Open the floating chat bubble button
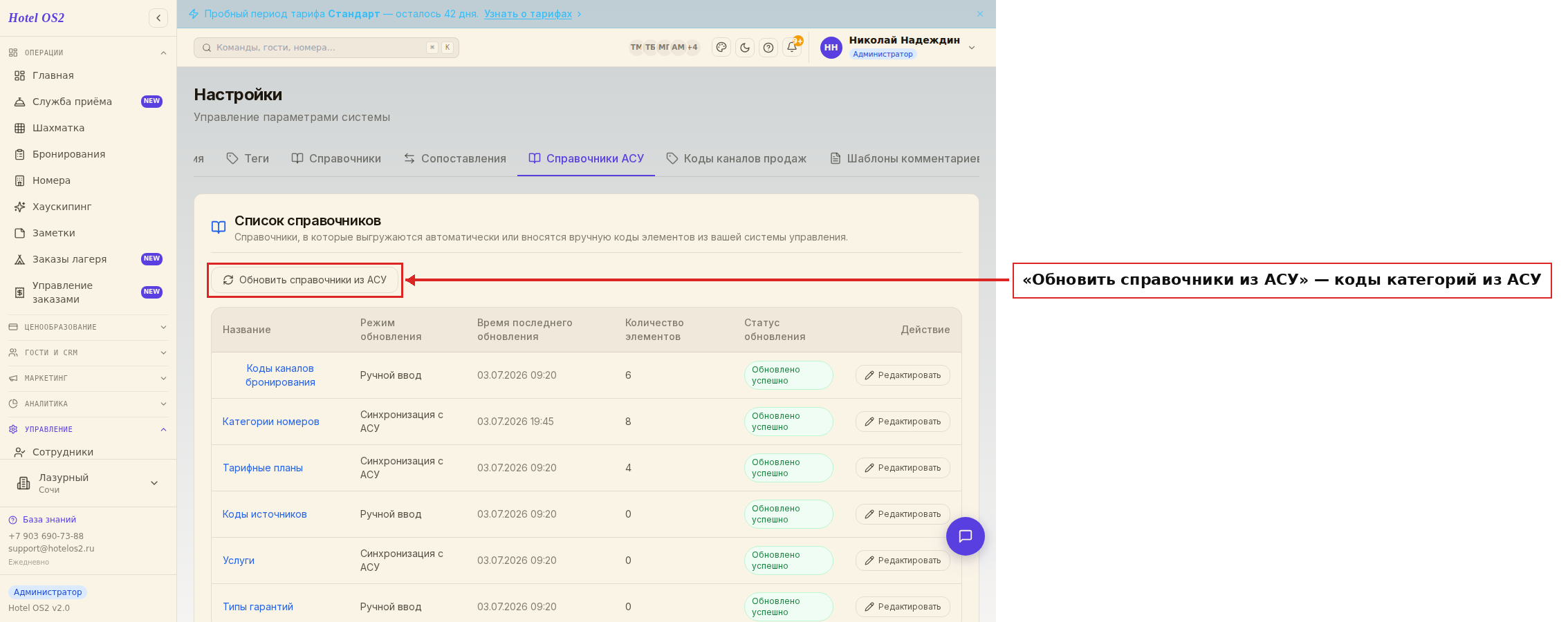1568x622 pixels. coord(966,536)
